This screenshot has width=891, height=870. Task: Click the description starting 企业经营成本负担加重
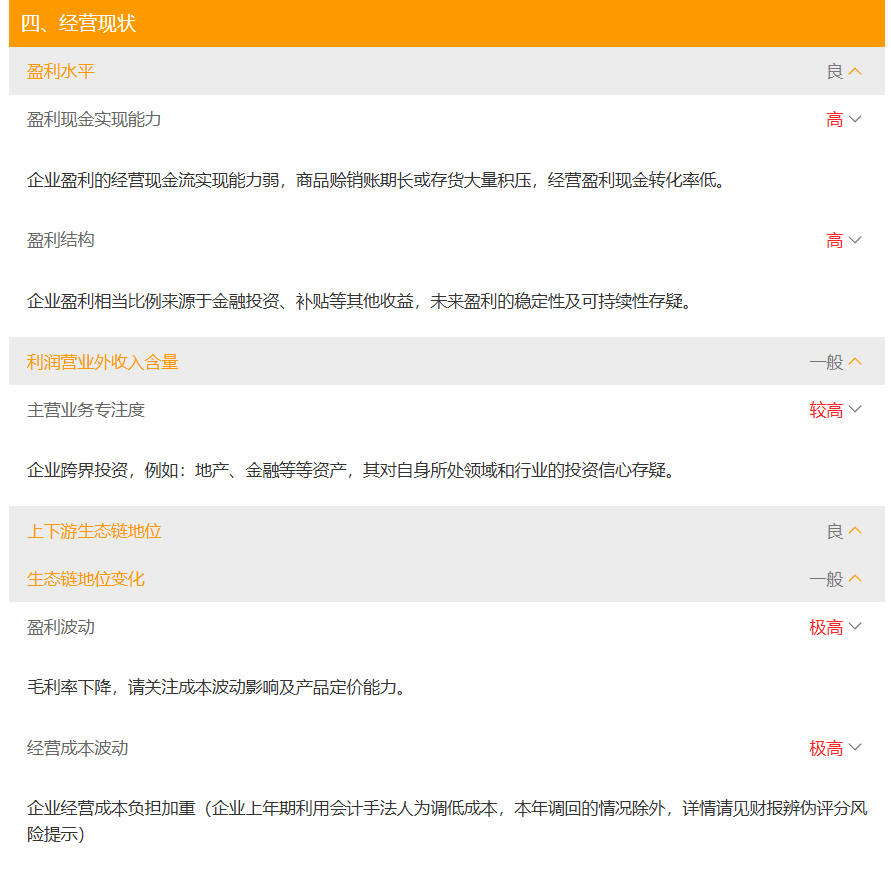[x=447, y=821]
